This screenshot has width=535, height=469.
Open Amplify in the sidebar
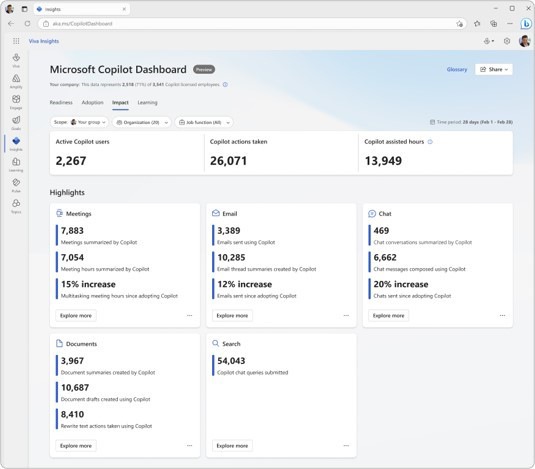pyautogui.click(x=16, y=81)
